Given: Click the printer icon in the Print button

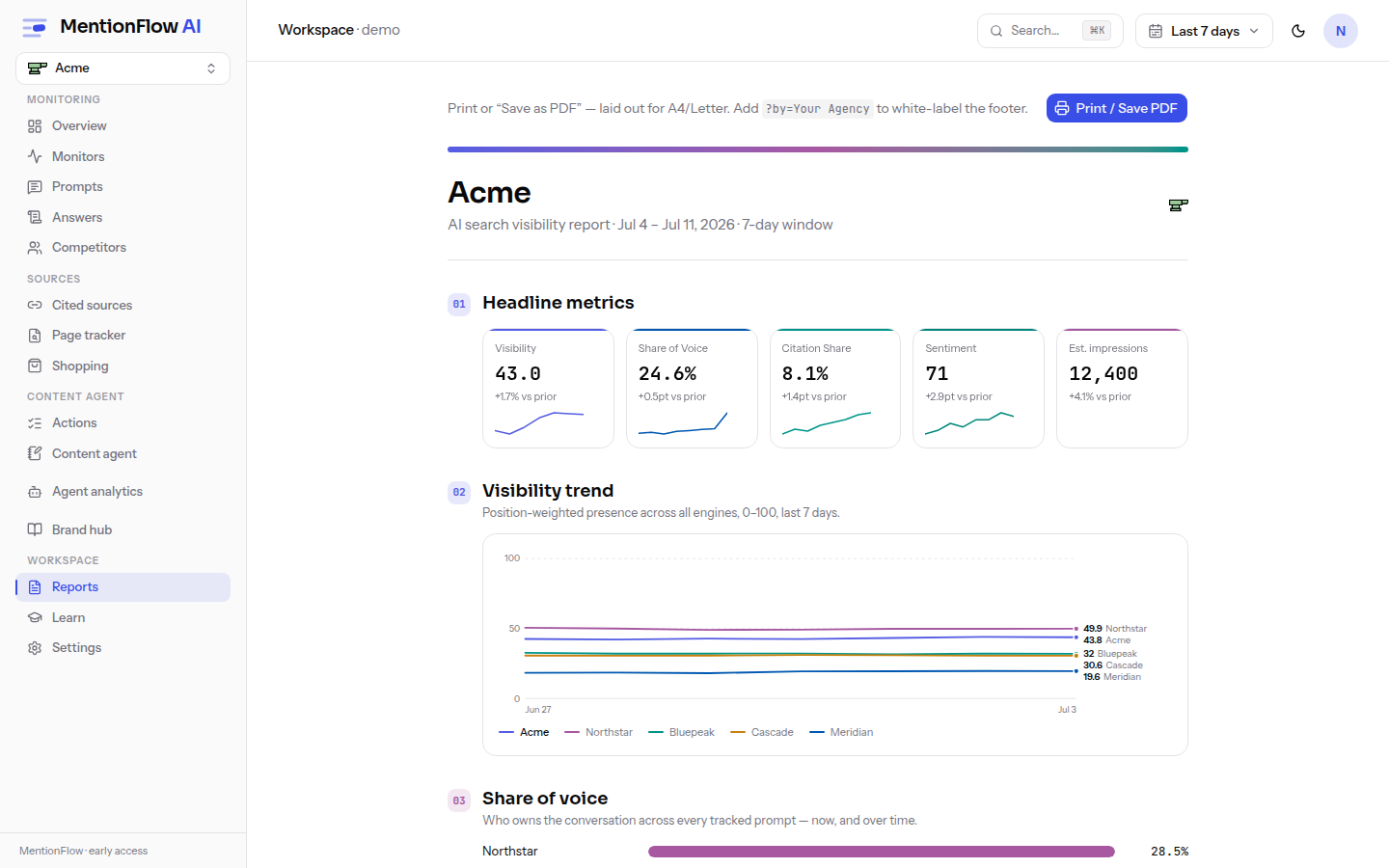Looking at the screenshot, I should (x=1062, y=108).
